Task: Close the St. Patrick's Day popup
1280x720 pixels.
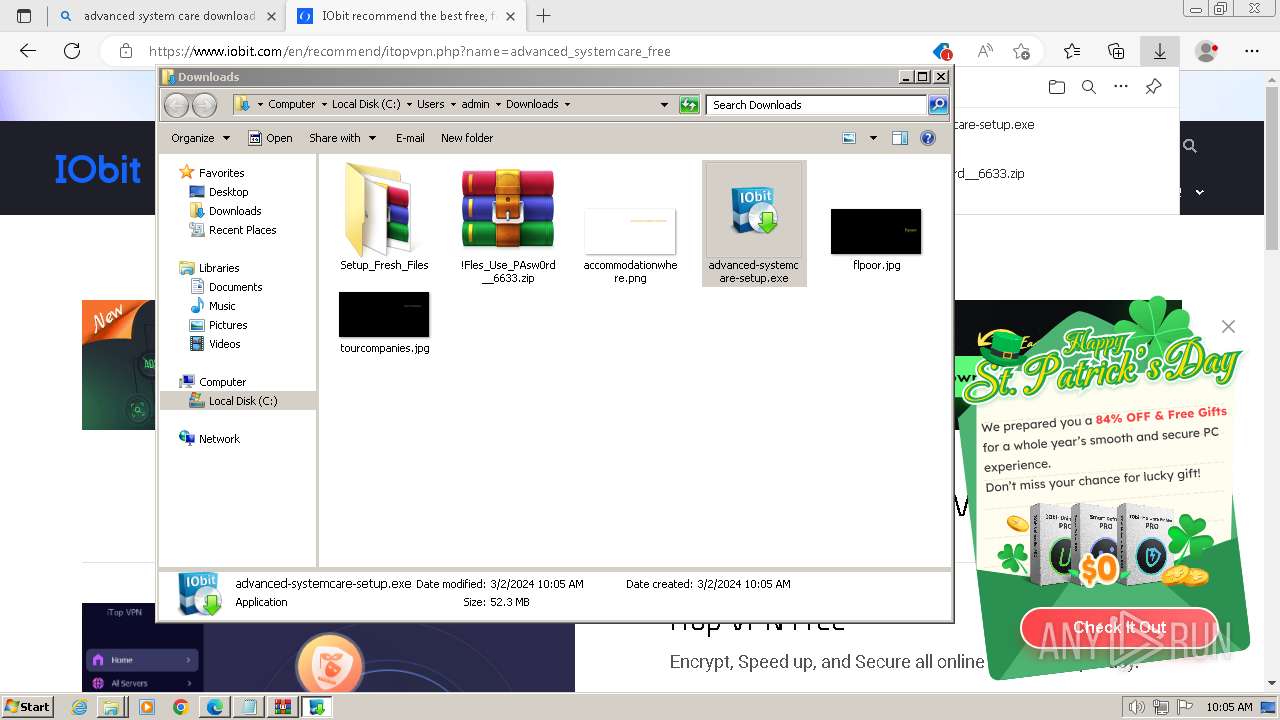Action: (x=1228, y=327)
